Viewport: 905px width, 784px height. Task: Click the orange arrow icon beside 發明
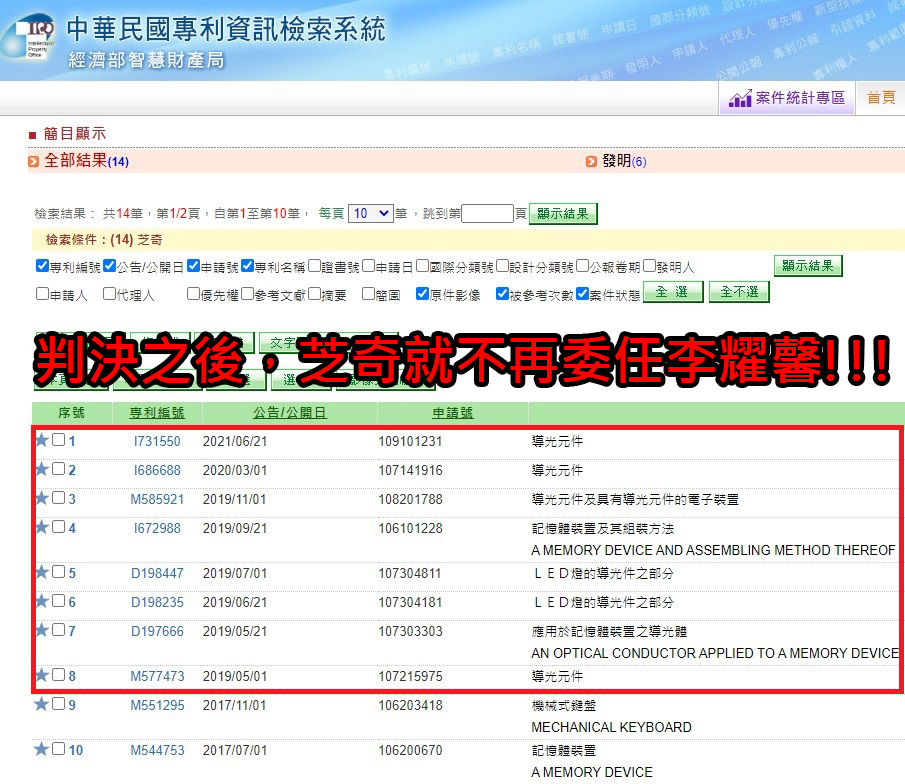591,162
